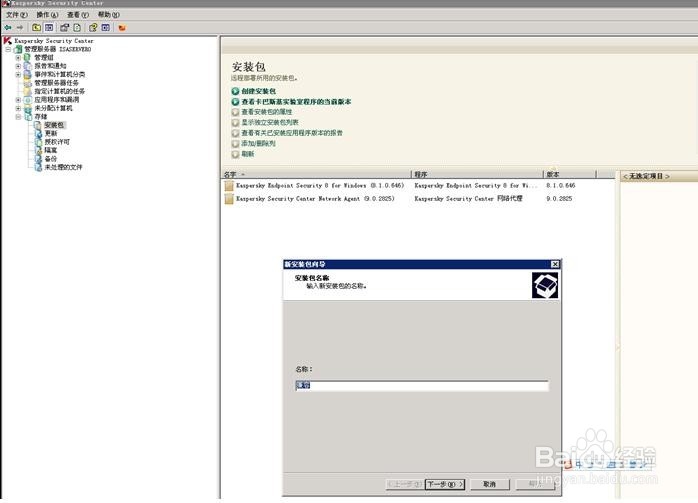The image size is (698, 503).
Task: Select the 更新 node under 存储
Action: point(51,134)
